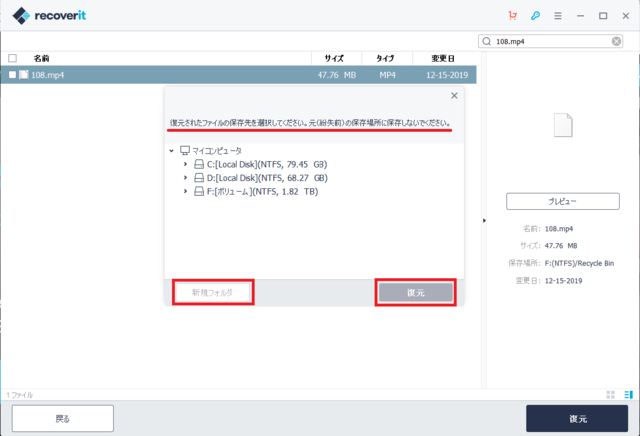Open the shopping cart purchase icon

(x=513, y=16)
